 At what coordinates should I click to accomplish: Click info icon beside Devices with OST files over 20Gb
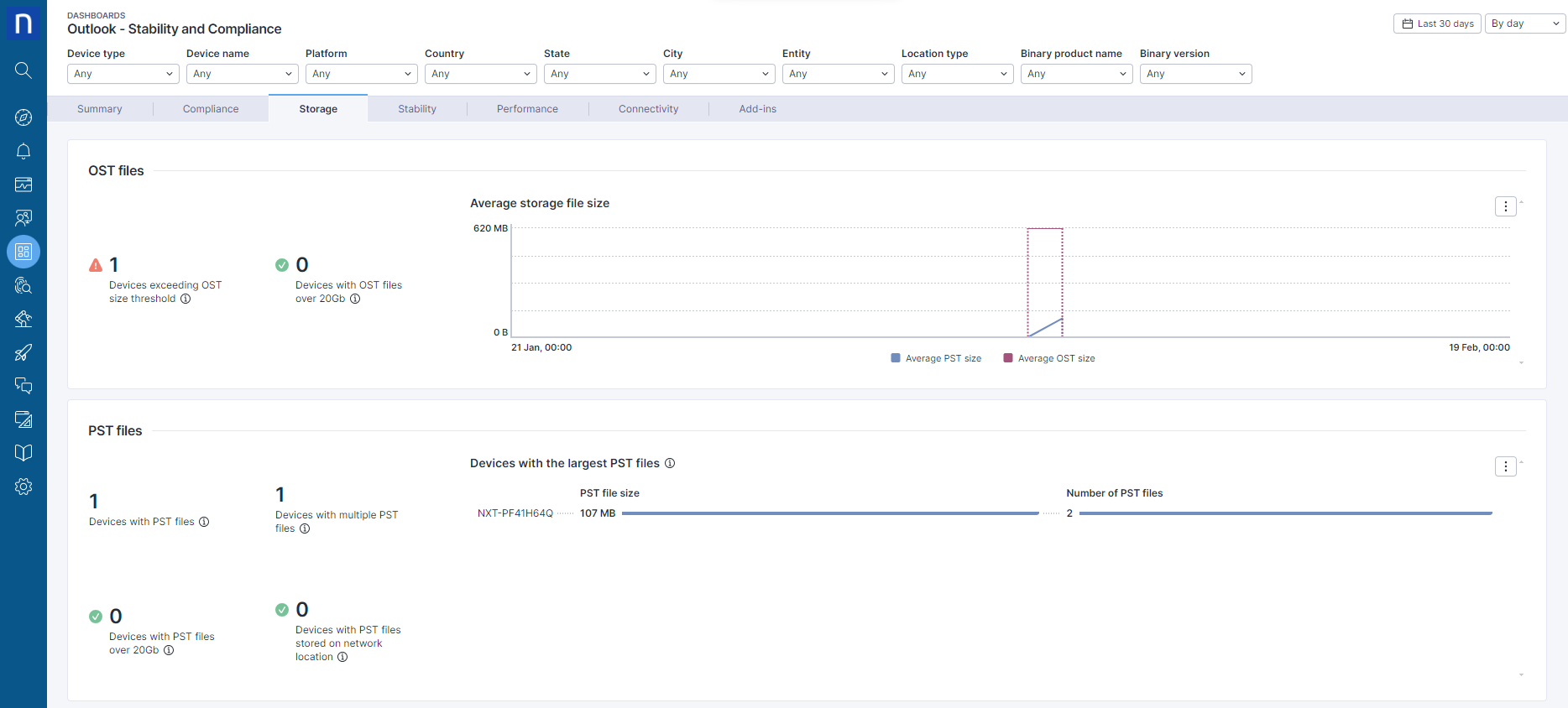click(355, 299)
